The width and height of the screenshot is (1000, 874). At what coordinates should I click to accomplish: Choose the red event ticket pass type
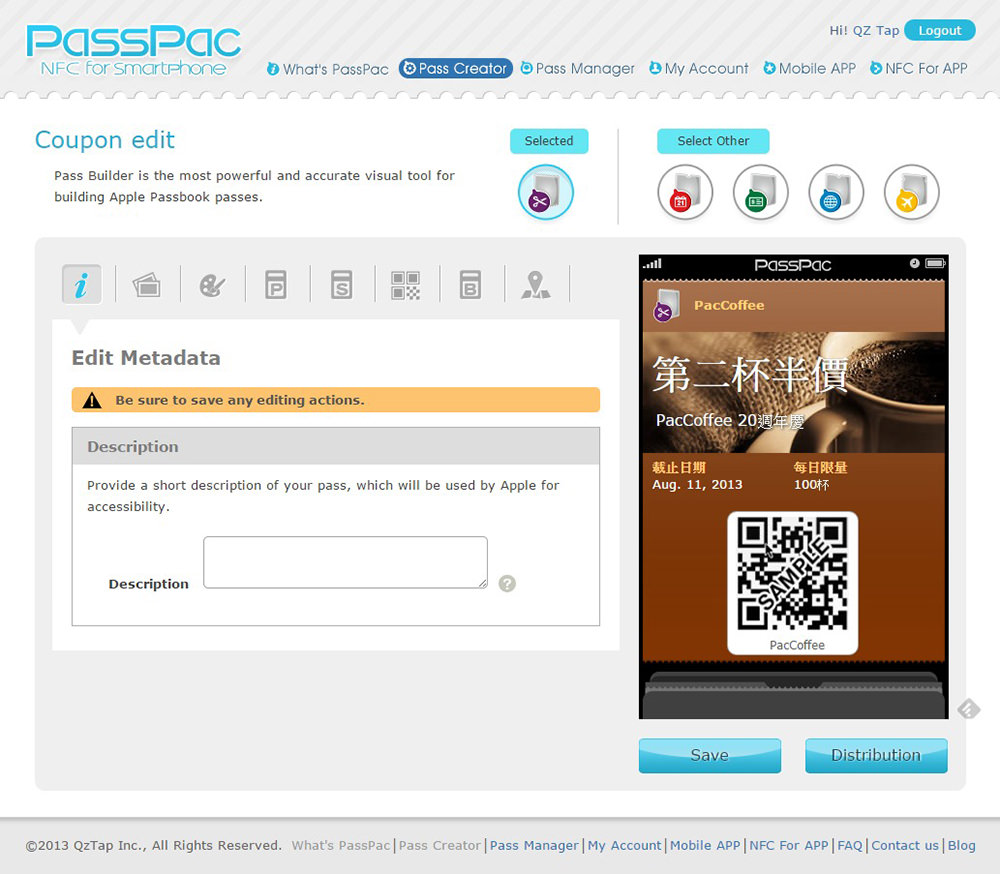[685, 192]
